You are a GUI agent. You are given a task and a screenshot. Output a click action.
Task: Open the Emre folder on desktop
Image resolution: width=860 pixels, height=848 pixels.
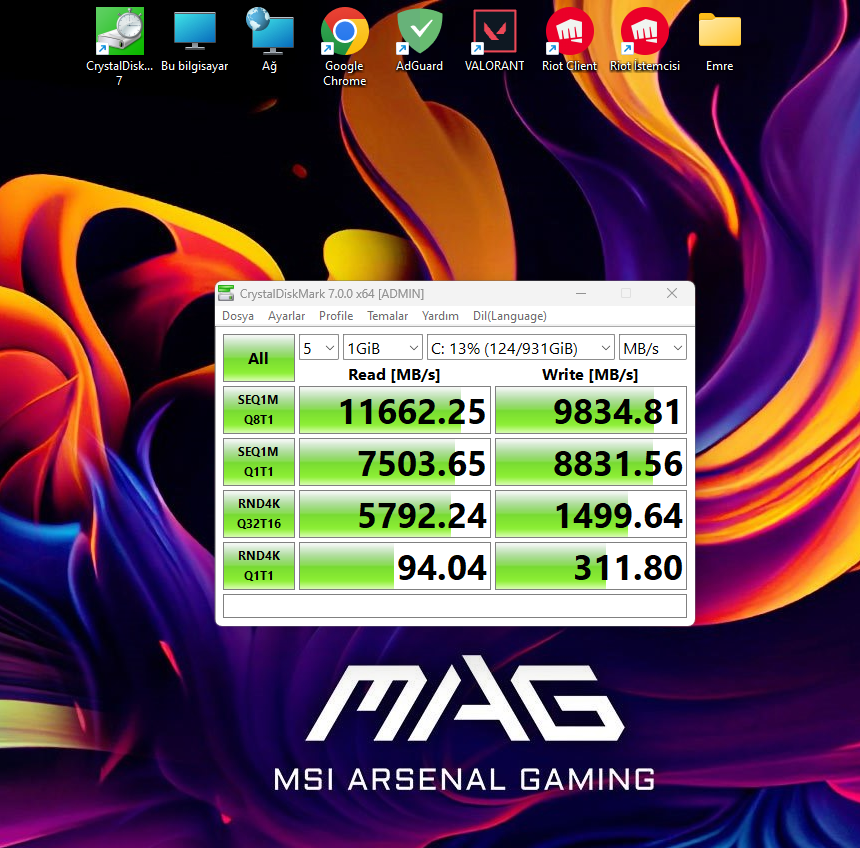(720, 41)
